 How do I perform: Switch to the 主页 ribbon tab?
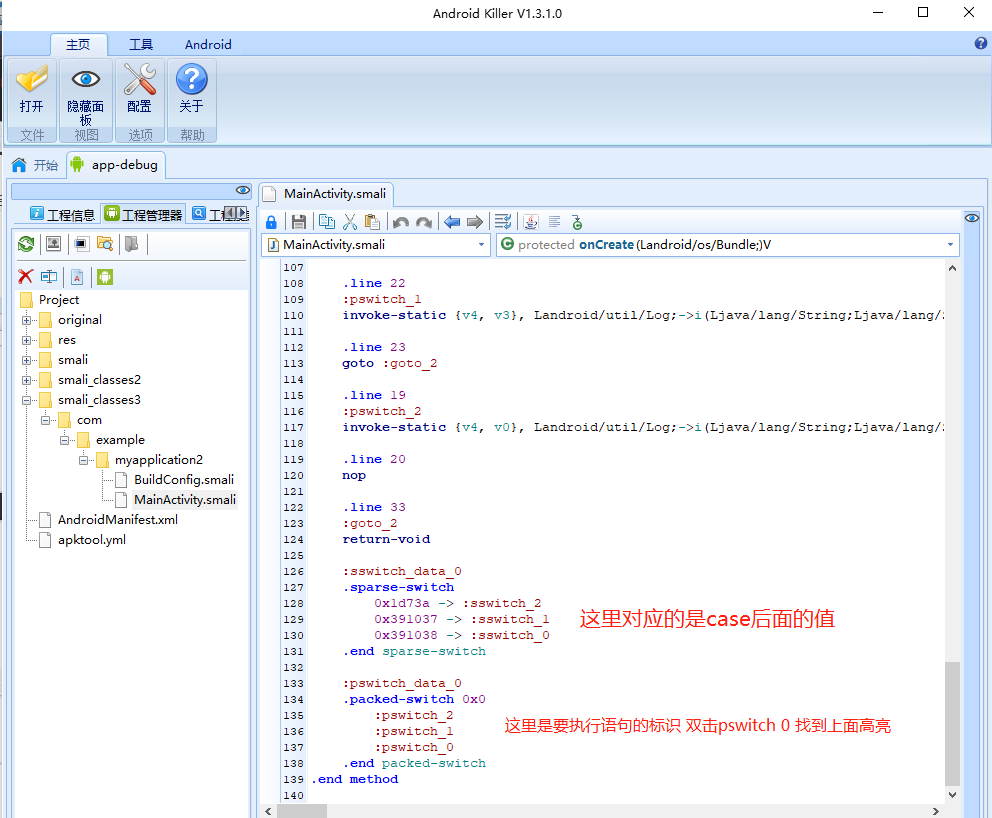point(78,44)
